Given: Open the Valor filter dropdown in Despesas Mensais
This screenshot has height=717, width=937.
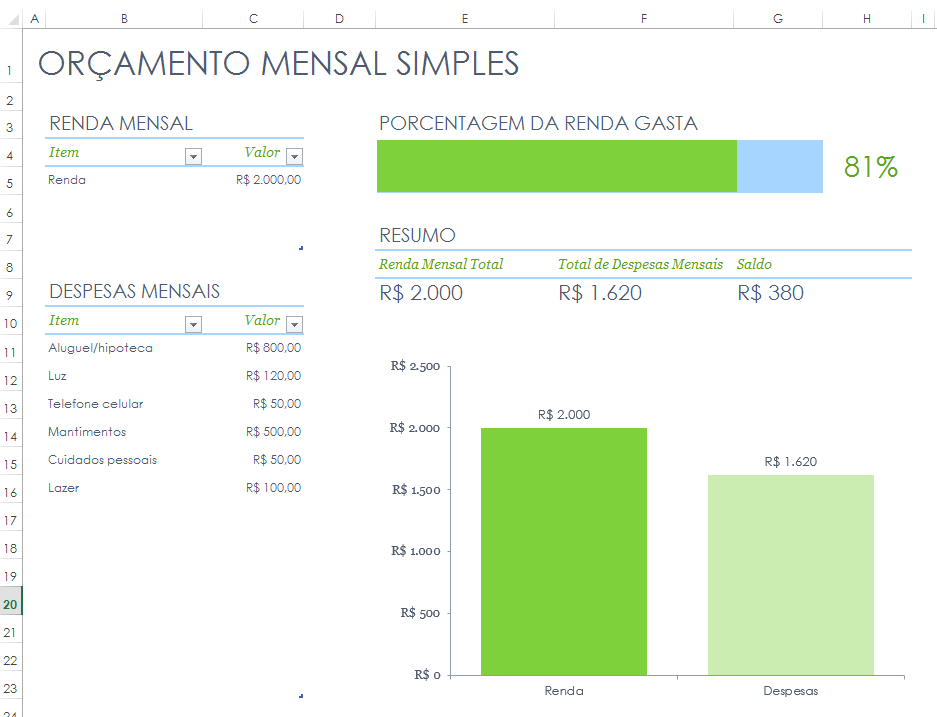Looking at the screenshot, I should (295, 322).
